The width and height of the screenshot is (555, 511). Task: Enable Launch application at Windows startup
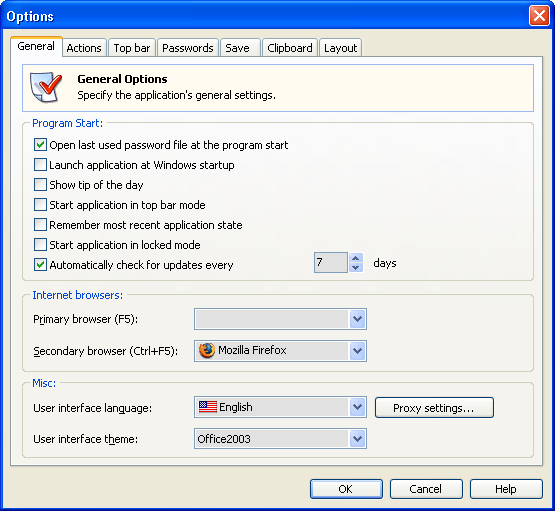[x=40, y=165]
